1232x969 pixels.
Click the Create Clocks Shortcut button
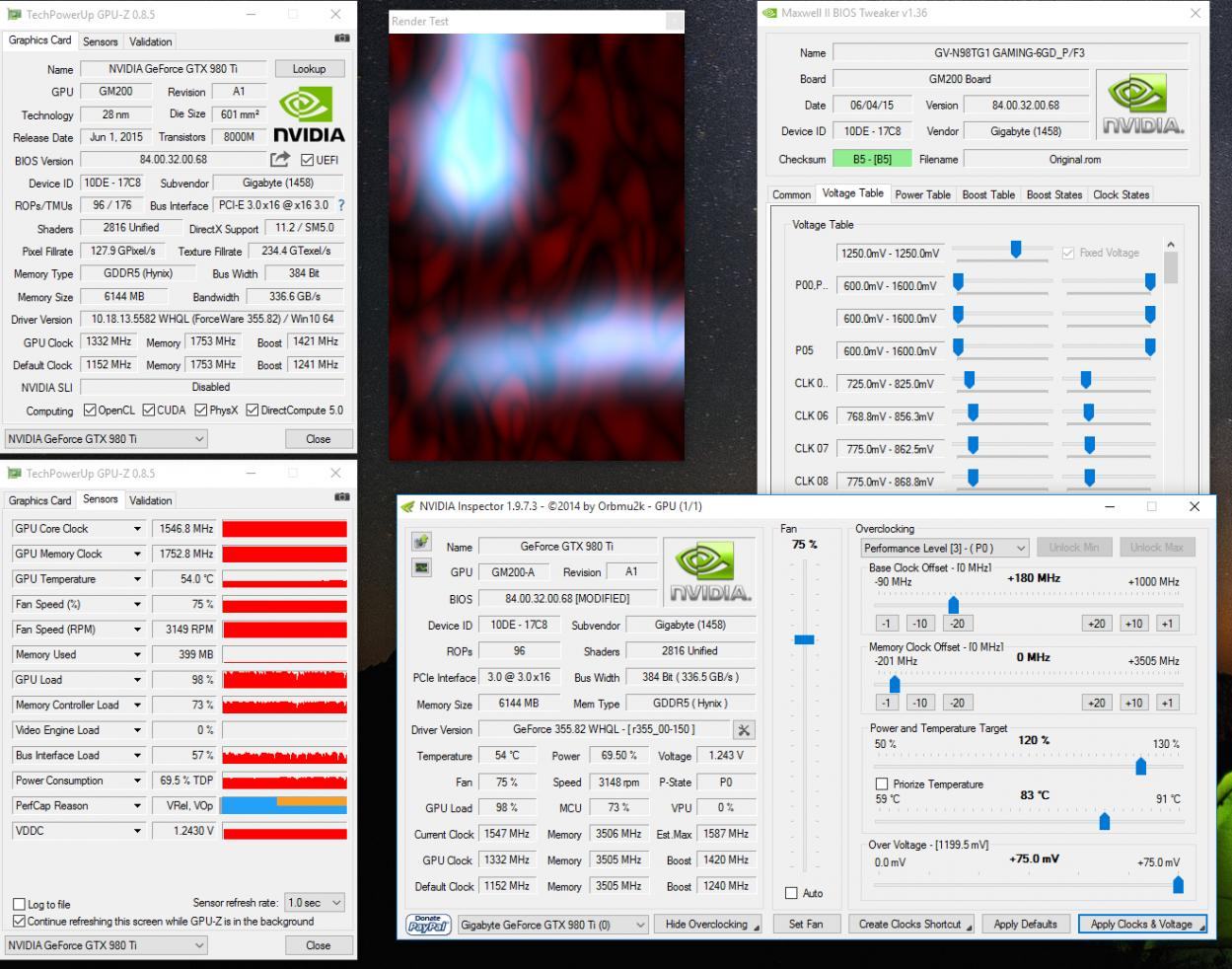click(912, 925)
